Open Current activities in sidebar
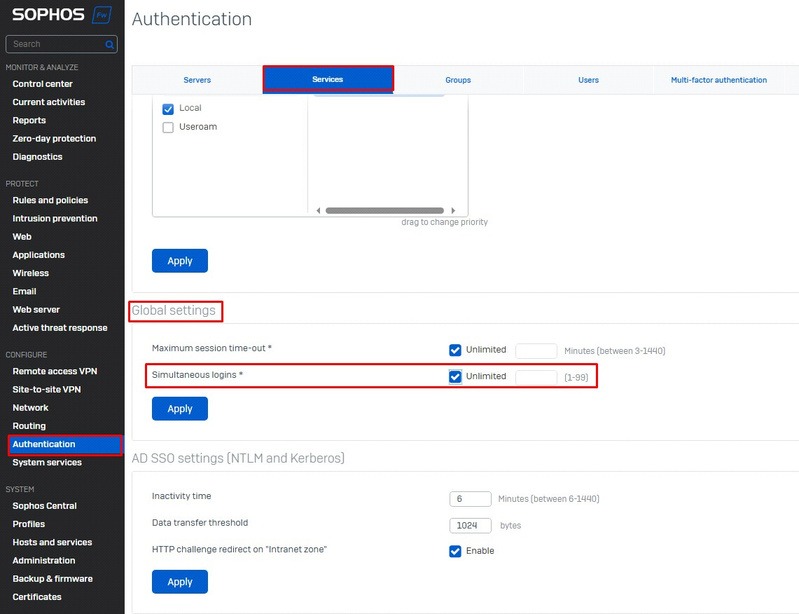The image size is (799, 614). click(x=48, y=102)
